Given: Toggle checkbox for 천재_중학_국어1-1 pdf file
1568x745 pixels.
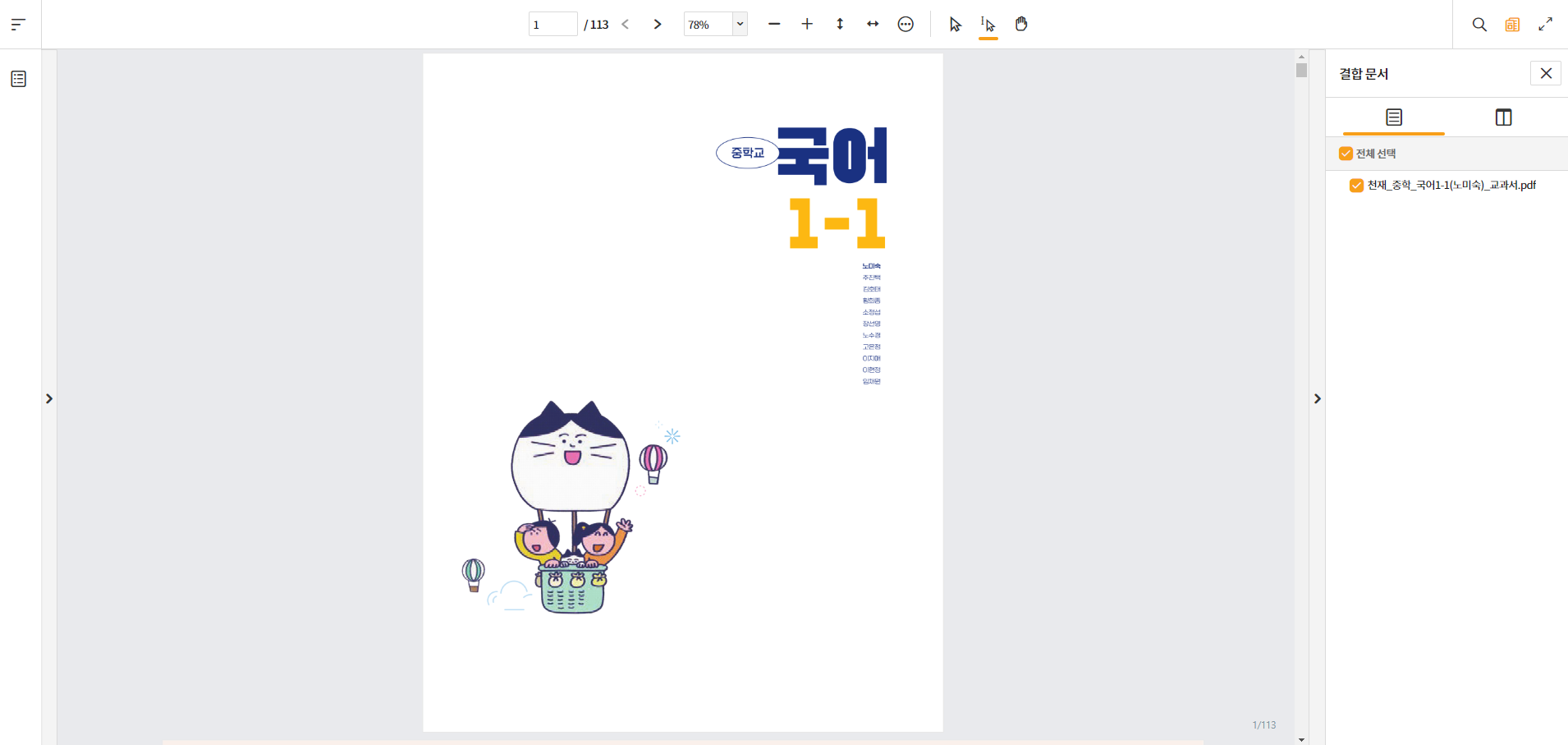Looking at the screenshot, I should pos(1356,186).
